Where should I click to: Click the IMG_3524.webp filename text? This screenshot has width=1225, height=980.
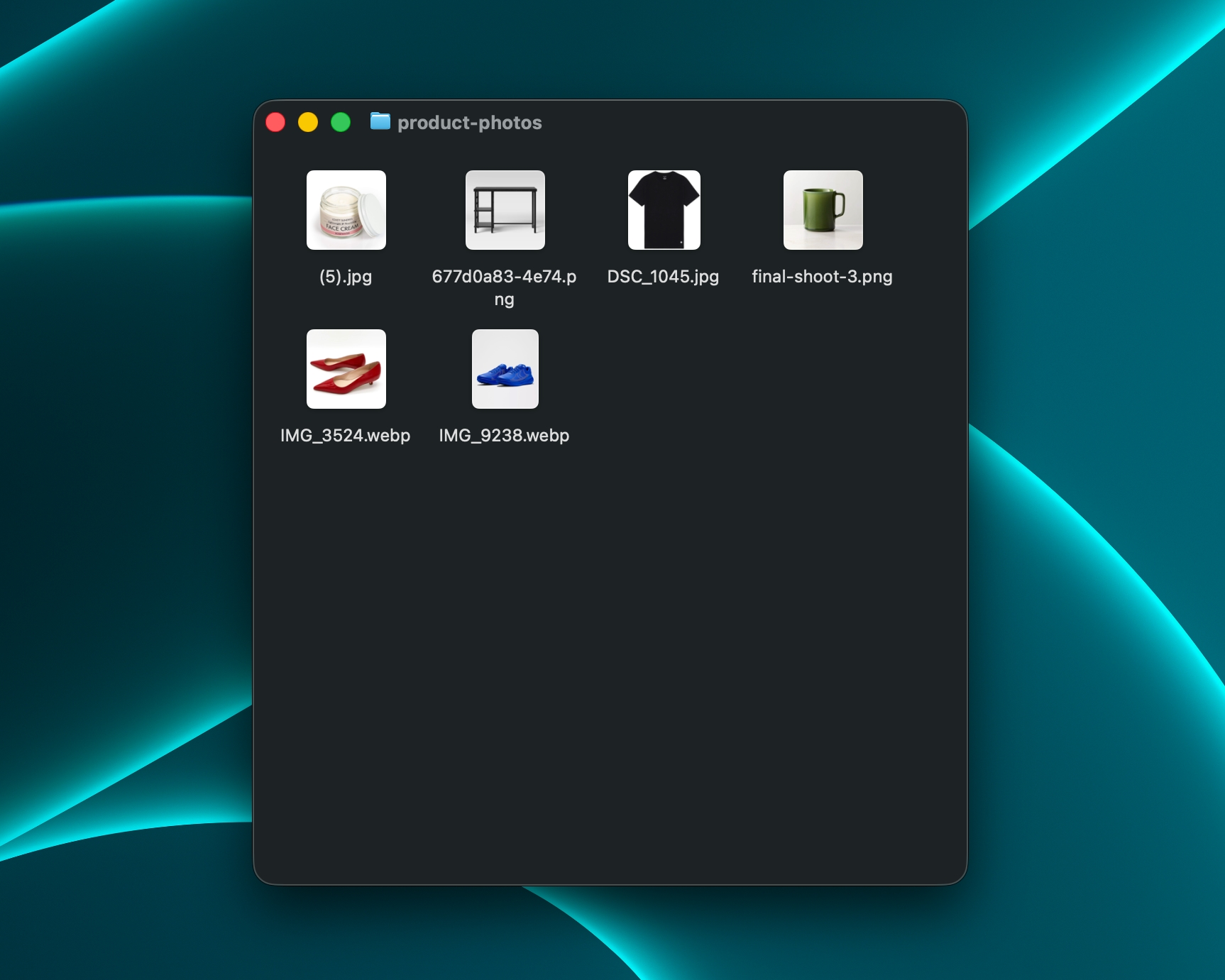(x=346, y=435)
